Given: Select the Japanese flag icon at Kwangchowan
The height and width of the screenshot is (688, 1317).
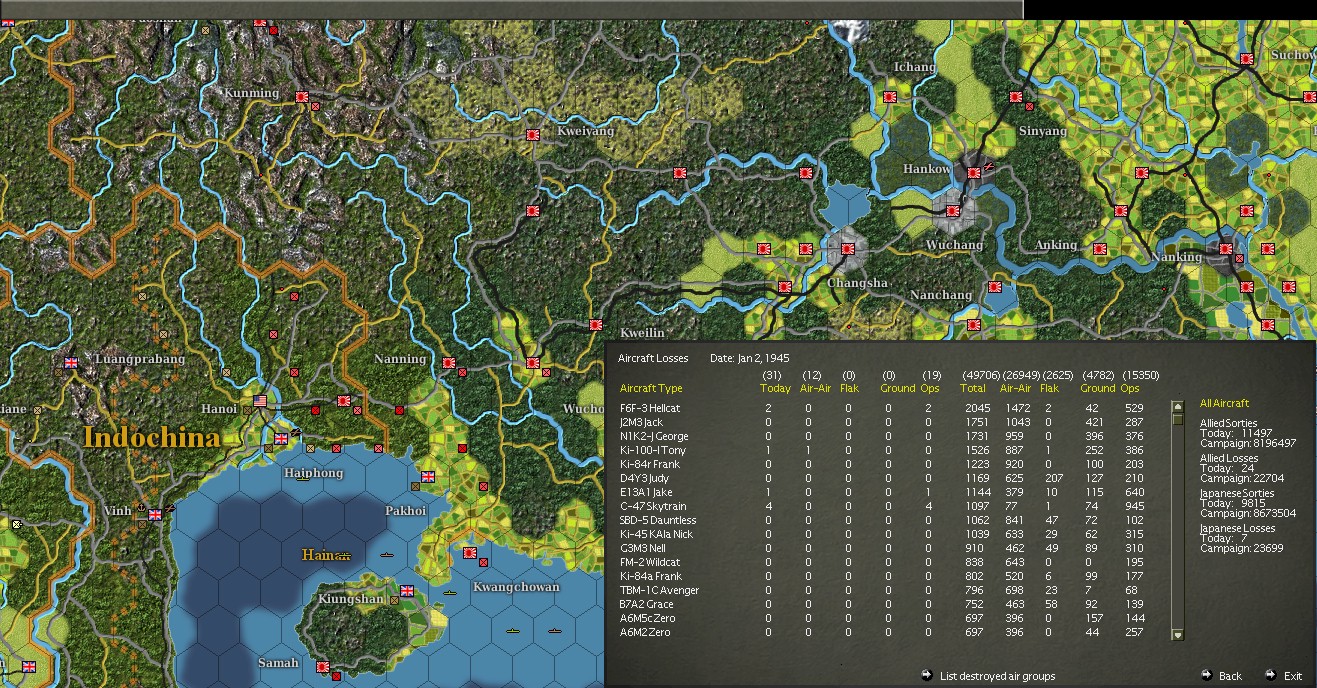Looking at the screenshot, I should (x=470, y=553).
